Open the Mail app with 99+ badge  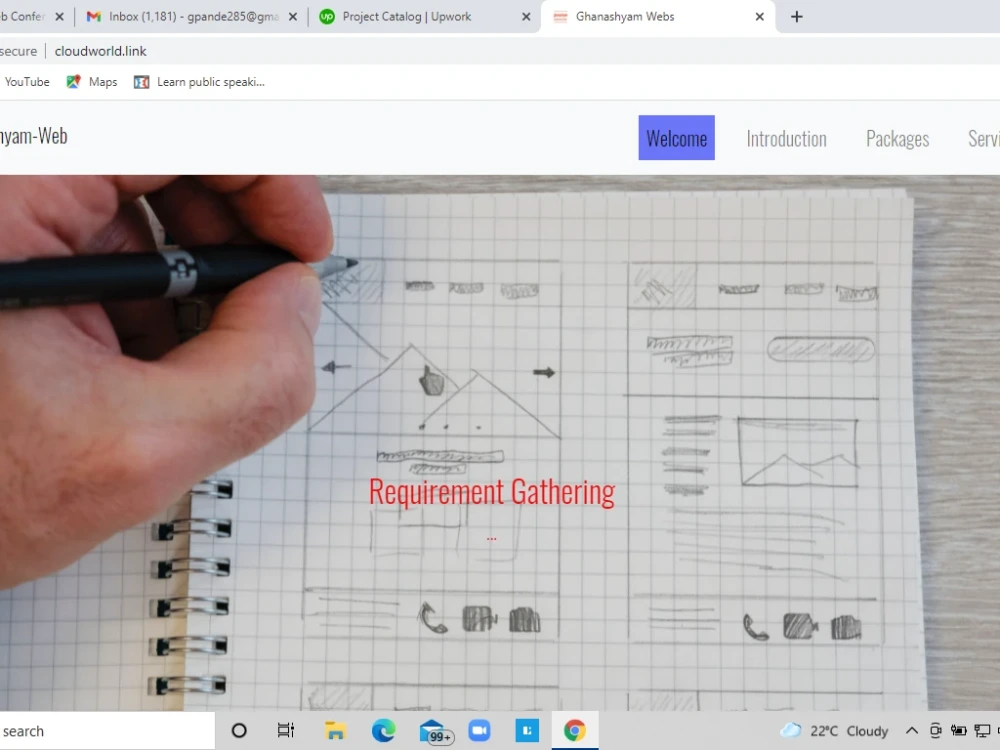click(436, 732)
